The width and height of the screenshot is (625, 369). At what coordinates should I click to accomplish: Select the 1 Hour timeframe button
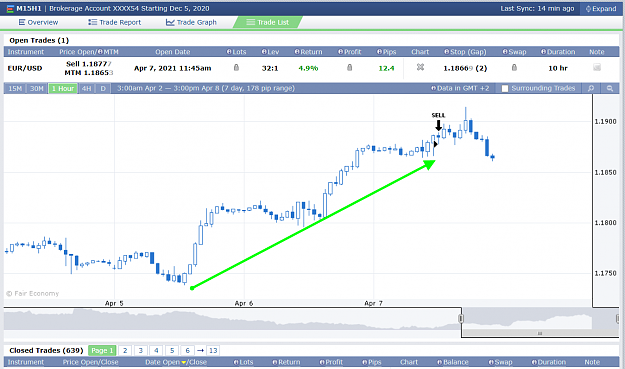tap(63, 88)
